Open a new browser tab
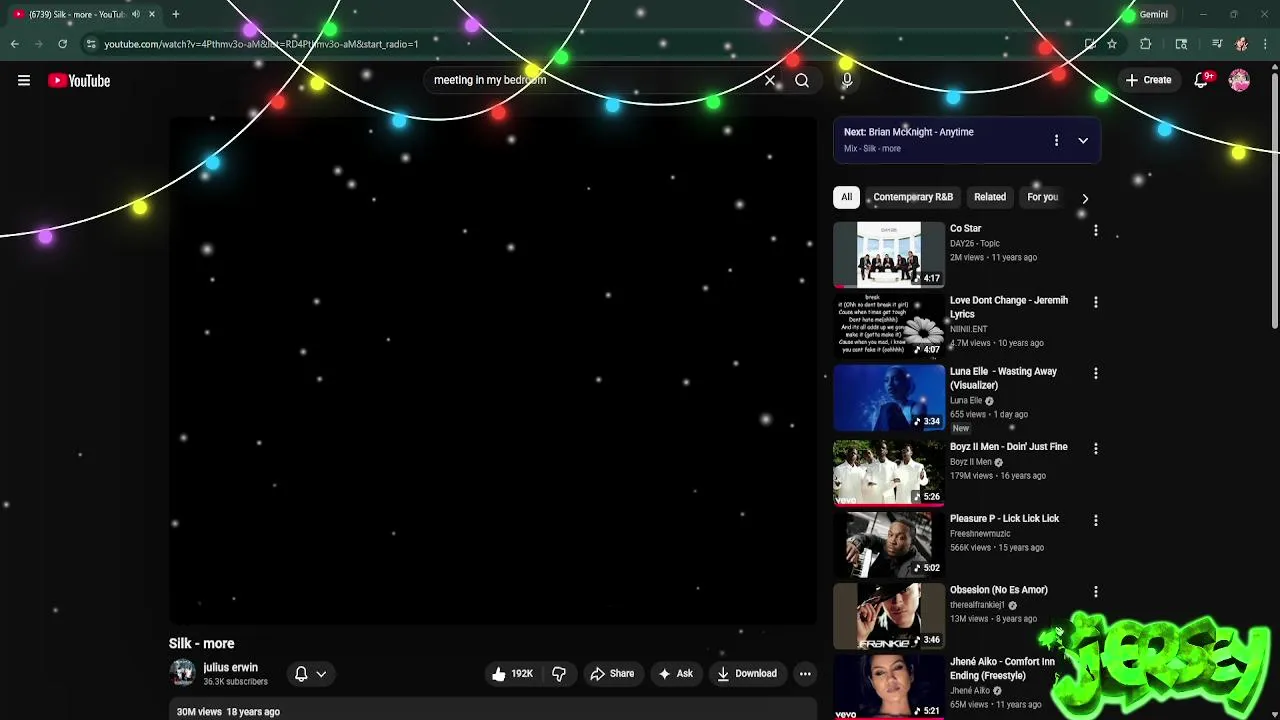 pos(175,14)
